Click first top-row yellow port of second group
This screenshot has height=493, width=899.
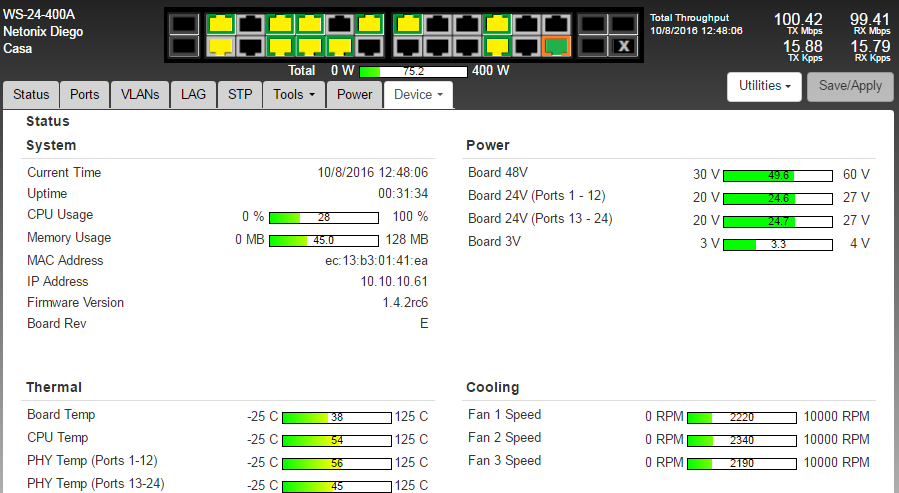pos(406,23)
